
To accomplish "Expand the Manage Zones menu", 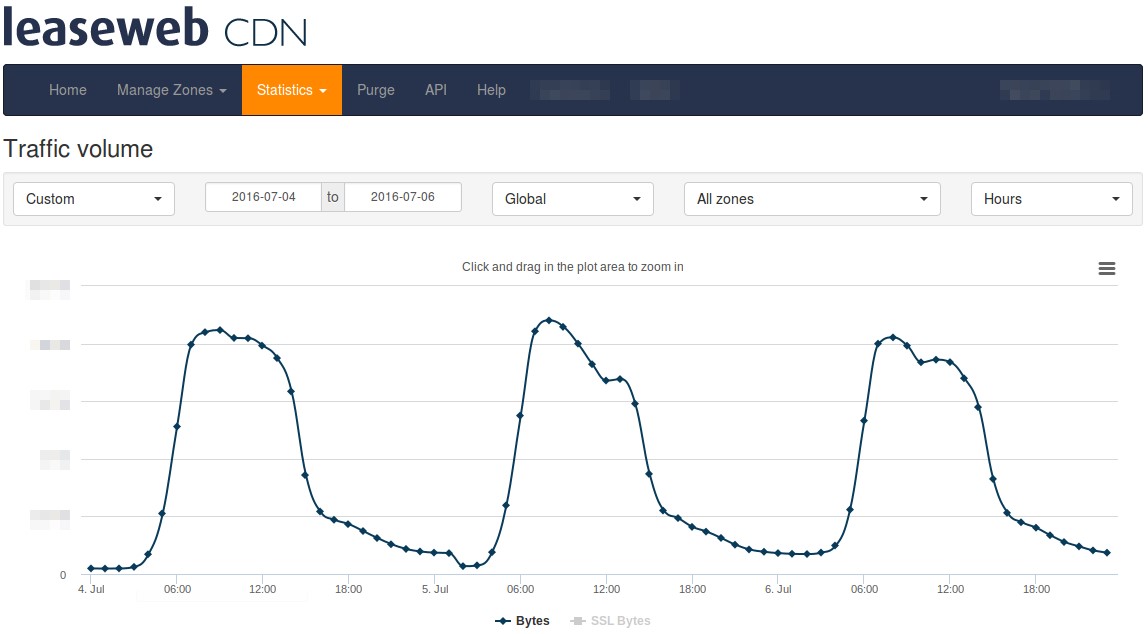I will coord(171,90).
